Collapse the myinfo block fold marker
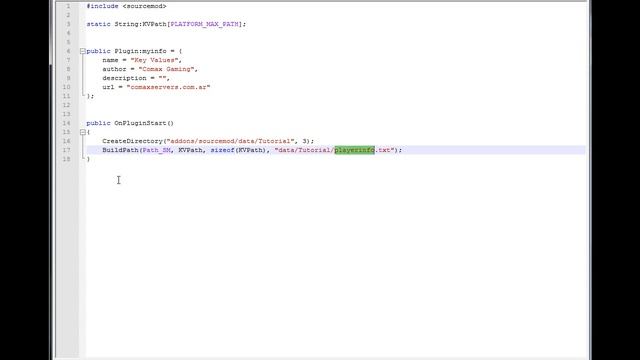The height and width of the screenshot is (360, 640). [x=83, y=51]
